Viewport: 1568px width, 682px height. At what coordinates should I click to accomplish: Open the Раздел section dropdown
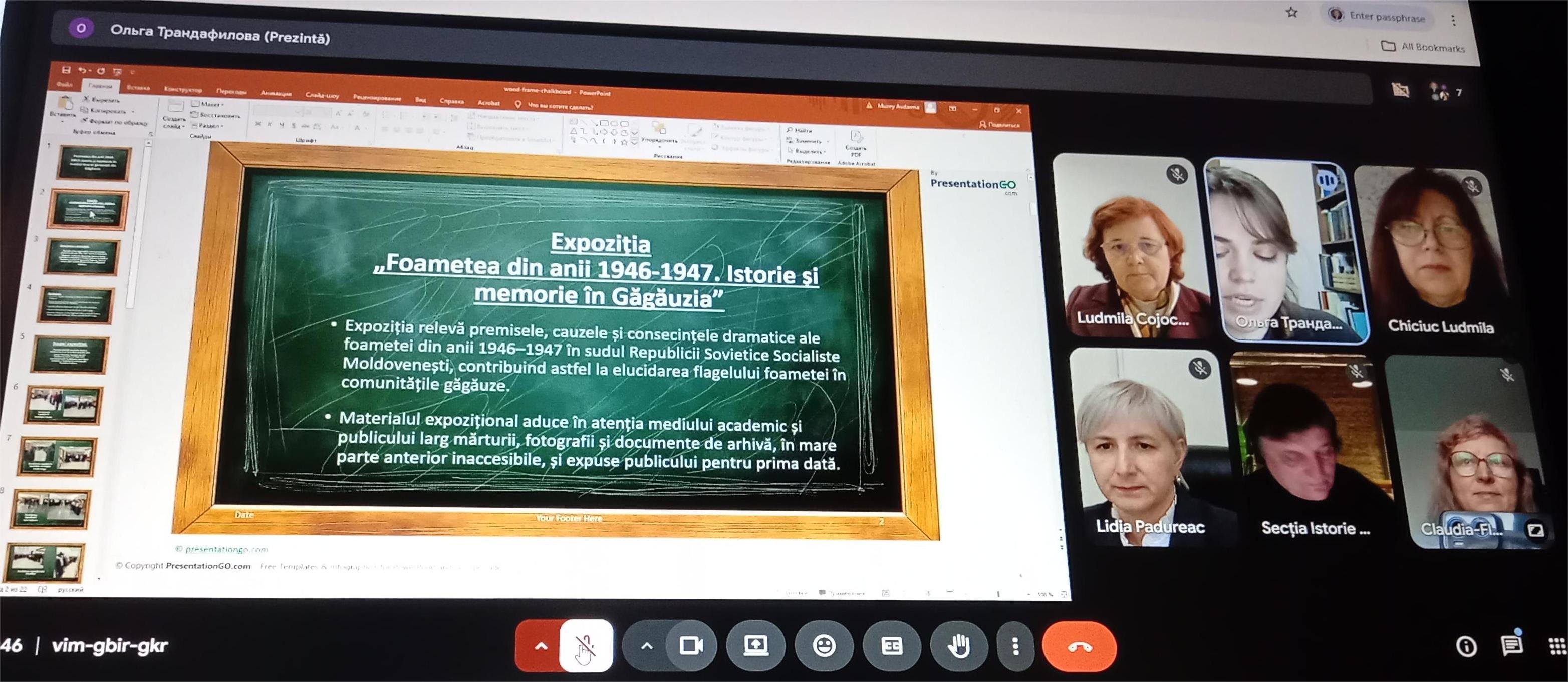click(208, 125)
